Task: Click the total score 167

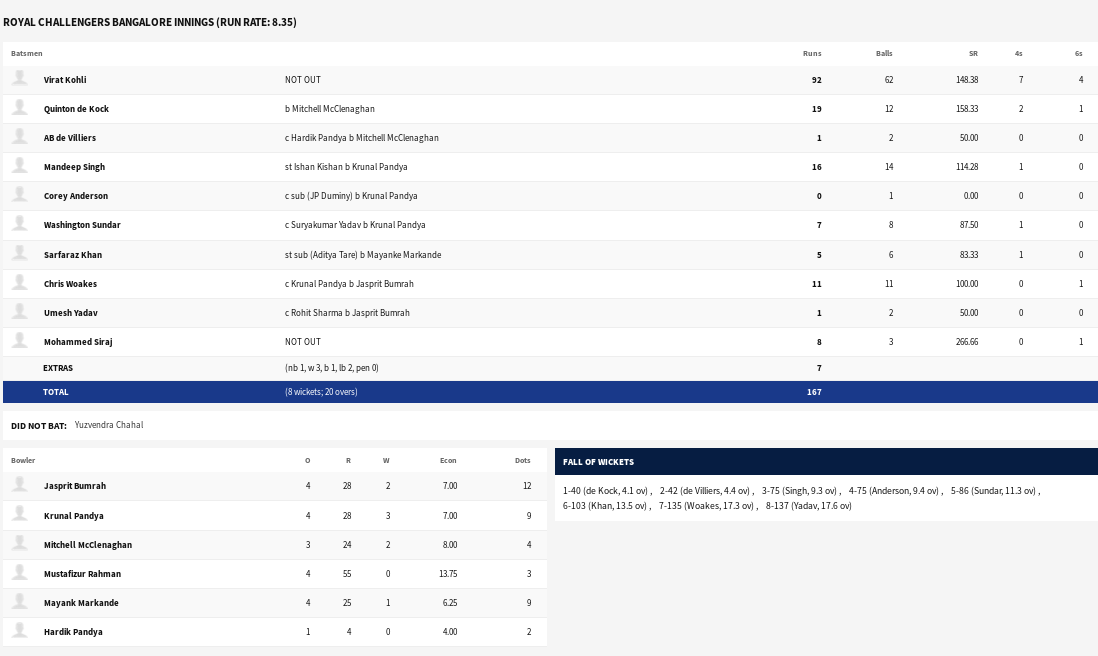Action: [814, 392]
